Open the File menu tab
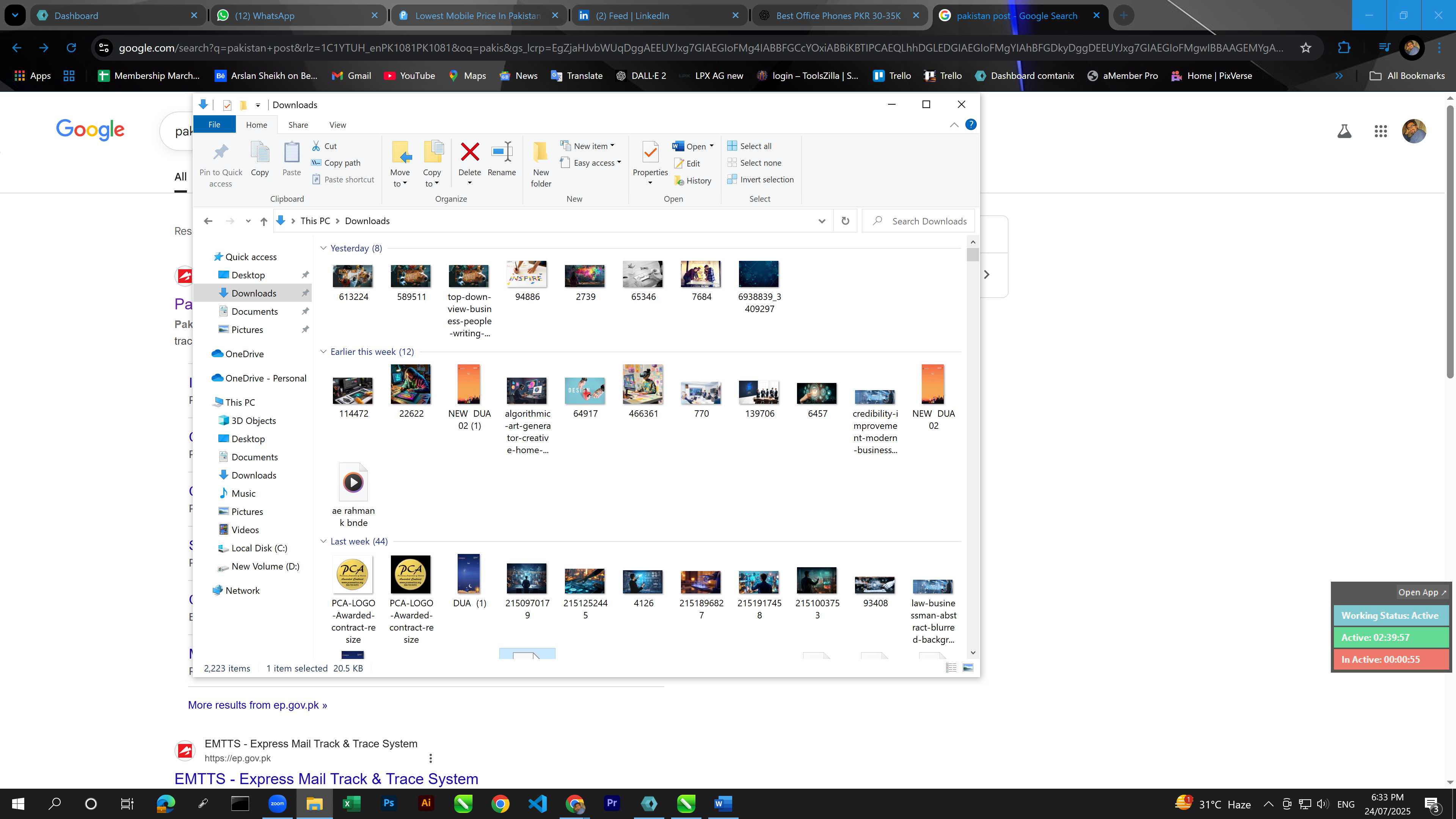The image size is (1456, 819). click(x=214, y=125)
